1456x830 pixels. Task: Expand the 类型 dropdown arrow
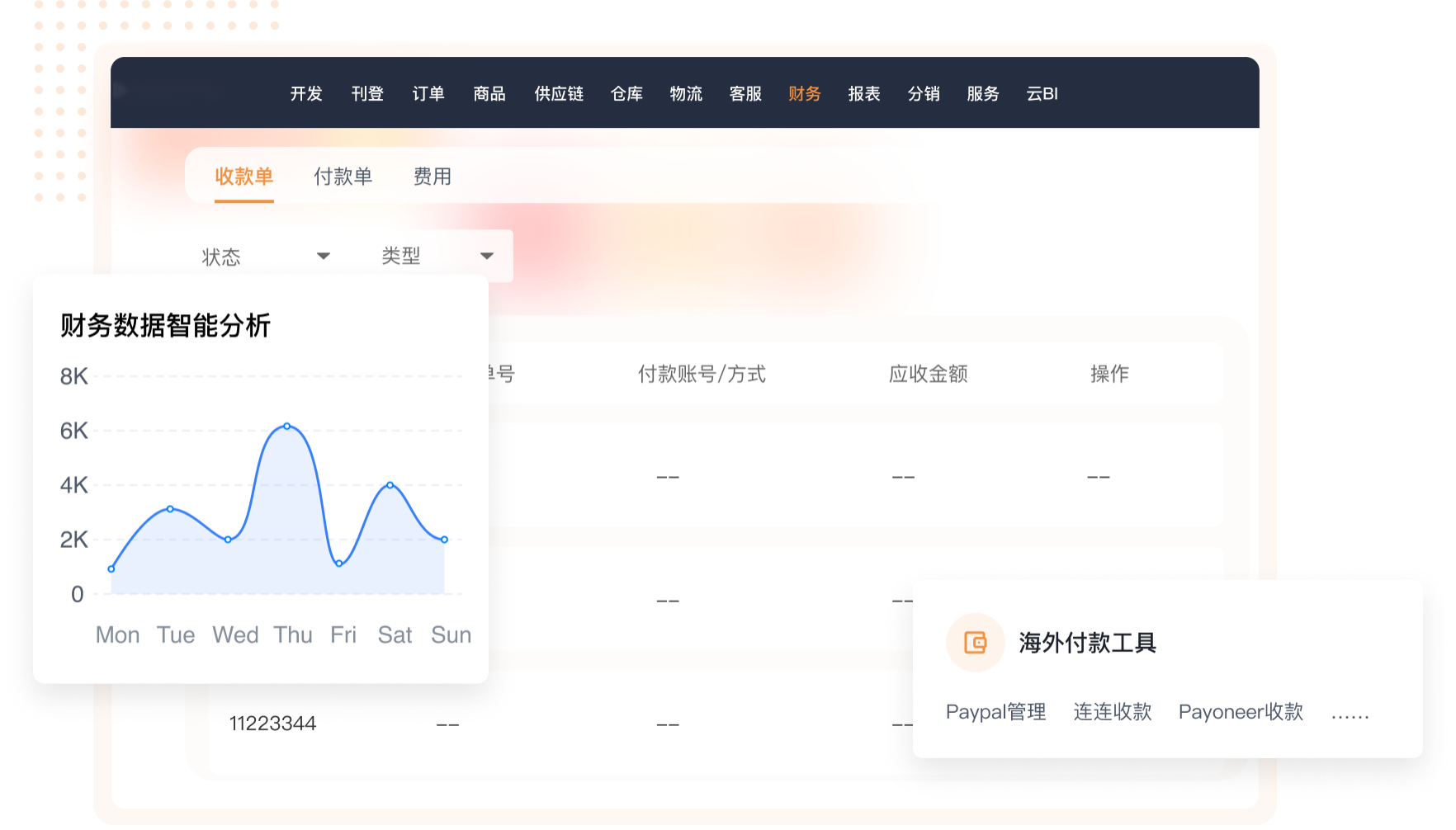(x=487, y=257)
